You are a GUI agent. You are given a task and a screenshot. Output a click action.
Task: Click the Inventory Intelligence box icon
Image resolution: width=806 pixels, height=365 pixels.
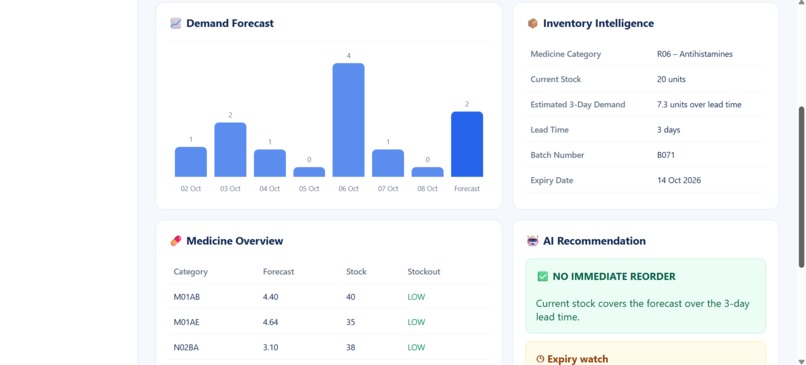pos(533,23)
